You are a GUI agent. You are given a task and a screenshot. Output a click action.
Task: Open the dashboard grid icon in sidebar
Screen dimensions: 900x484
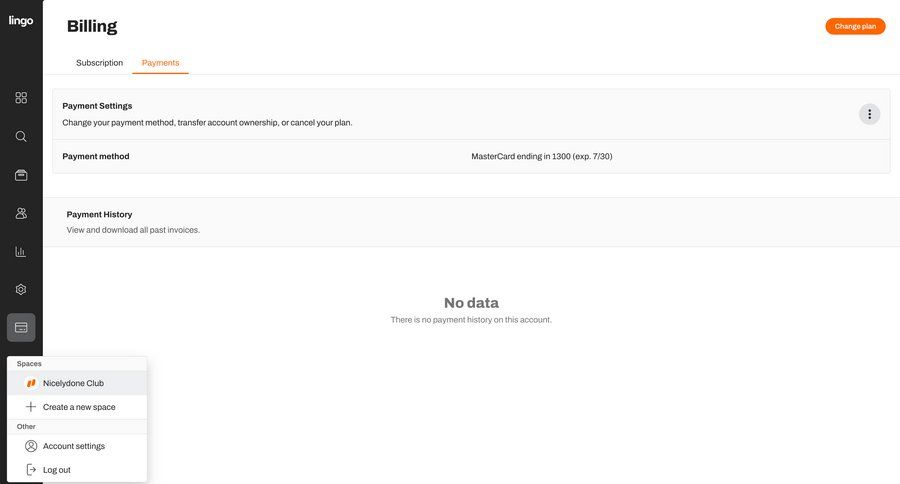(x=21, y=98)
